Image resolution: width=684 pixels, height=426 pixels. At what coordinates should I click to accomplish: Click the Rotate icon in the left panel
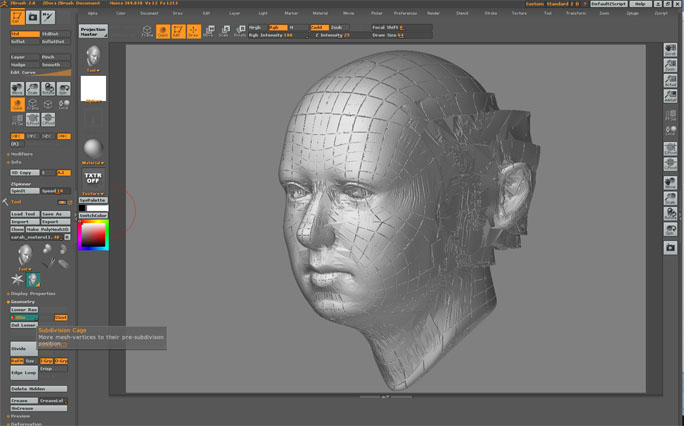pyautogui.click(x=48, y=89)
